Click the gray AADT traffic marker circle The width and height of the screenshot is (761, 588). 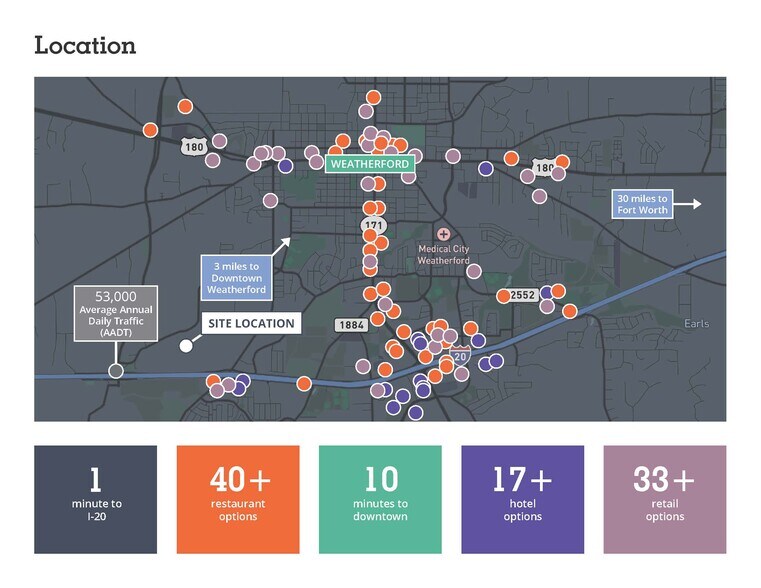point(116,371)
